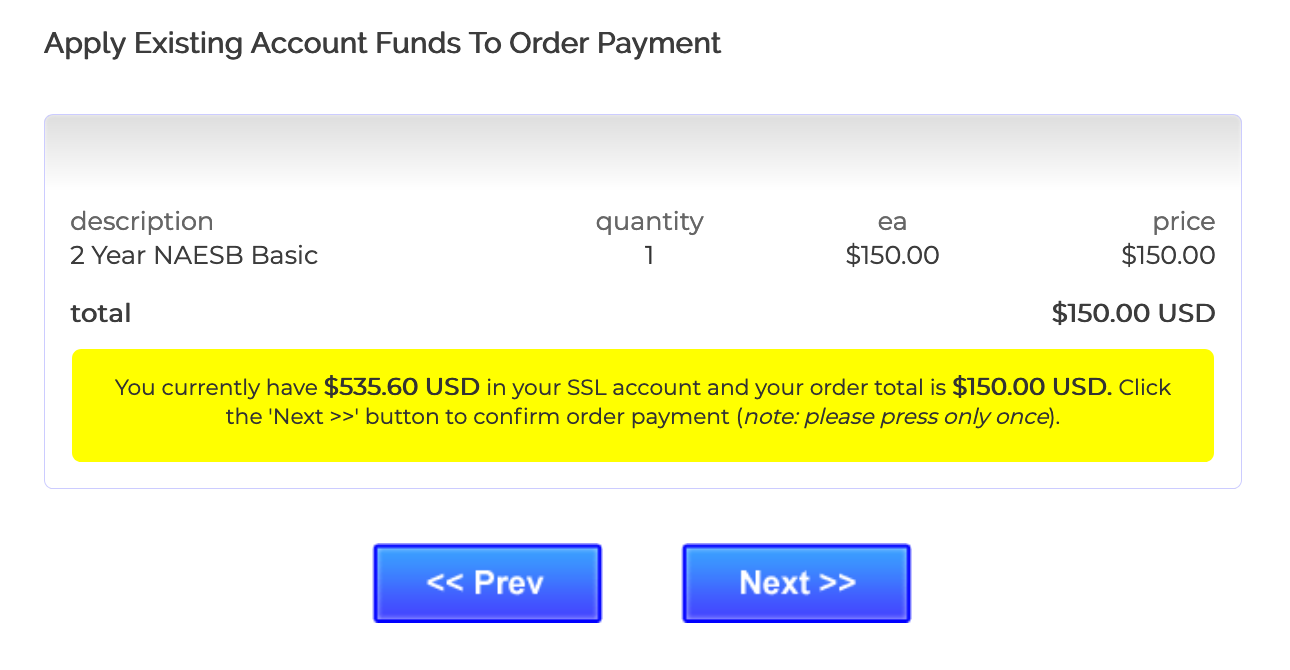The height and width of the screenshot is (670, 1290).
Task: Click the 'Next >>' button to confirm payment
Action: click(796, 583)
